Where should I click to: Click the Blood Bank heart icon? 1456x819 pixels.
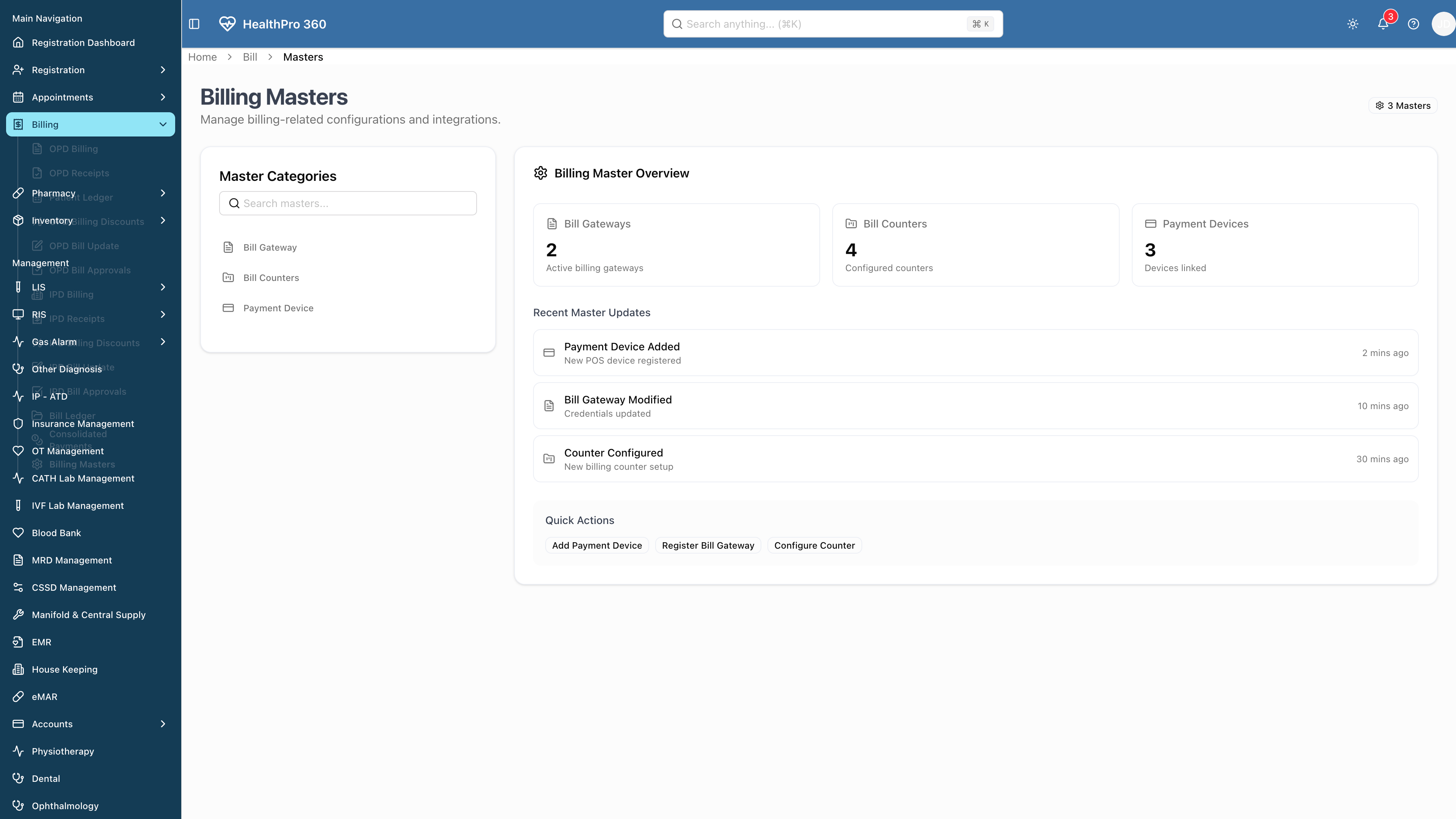(x=18, y=533)
